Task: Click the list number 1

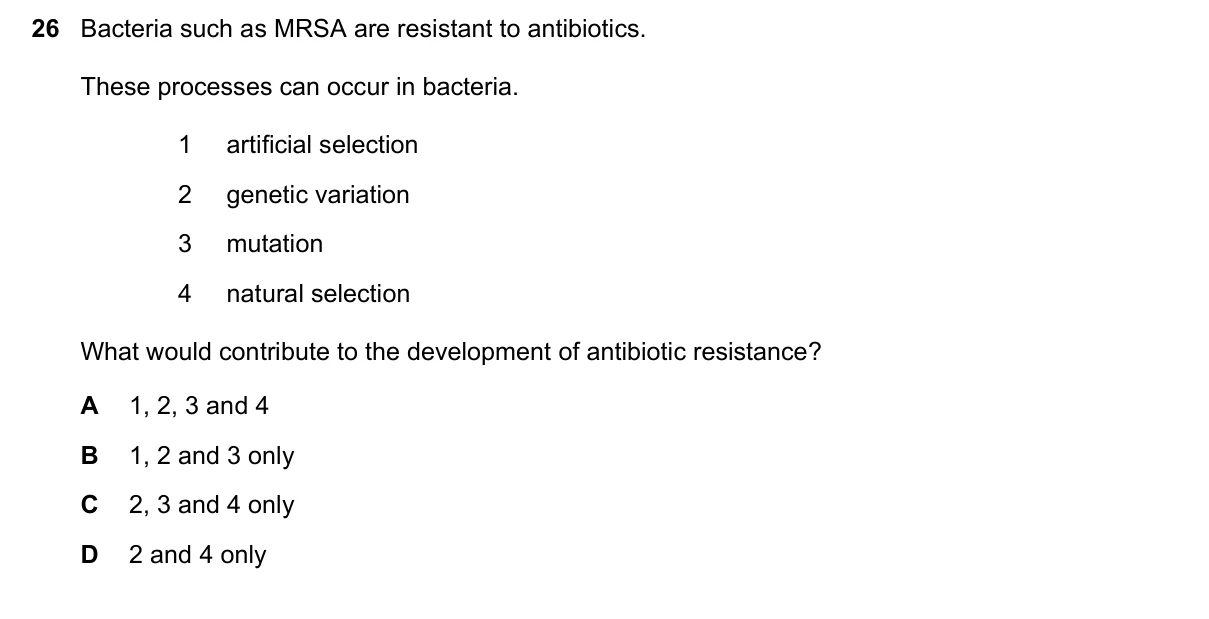Action: 184,145
